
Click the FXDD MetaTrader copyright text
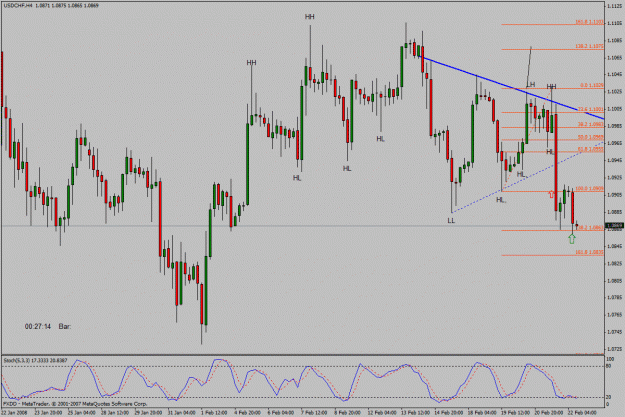point(75,403)
